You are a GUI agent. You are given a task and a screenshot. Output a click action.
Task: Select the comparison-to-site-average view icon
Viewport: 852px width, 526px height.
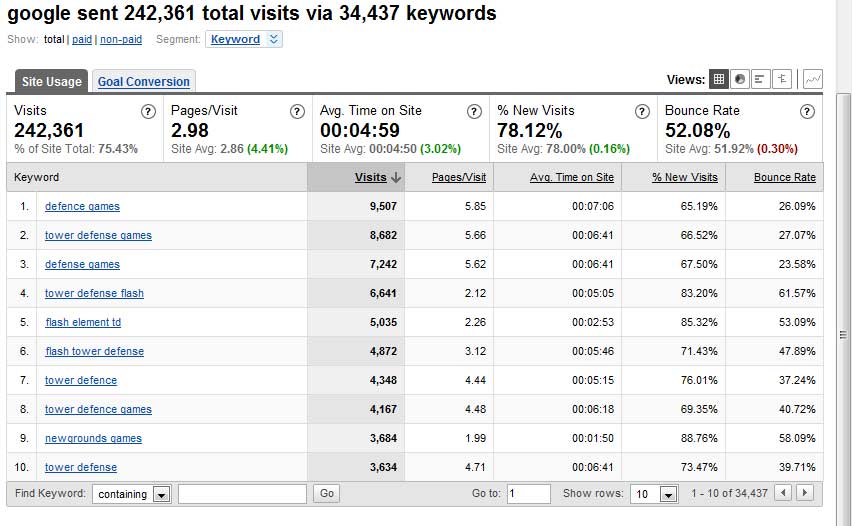point(782,79)
